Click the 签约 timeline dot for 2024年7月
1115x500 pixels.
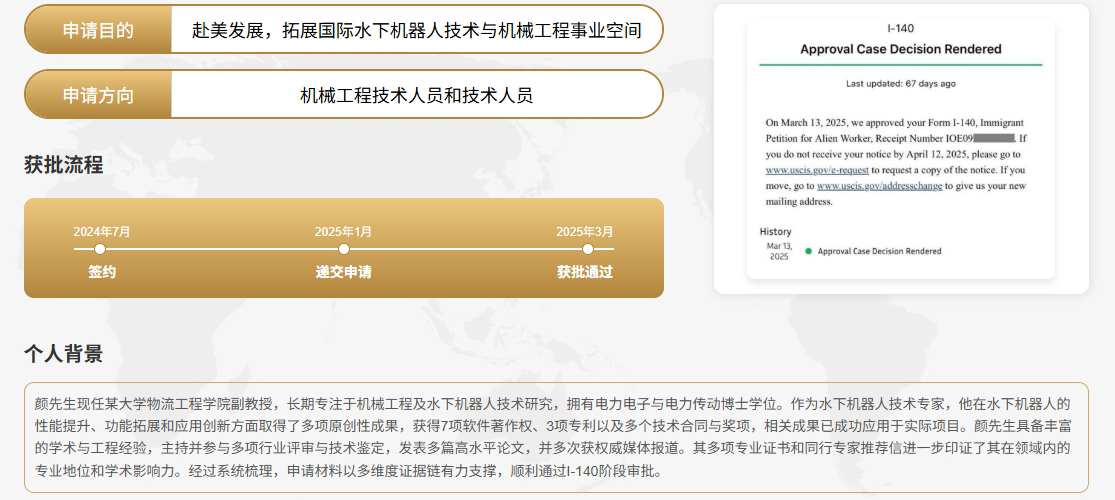click(x=100, y=249)
